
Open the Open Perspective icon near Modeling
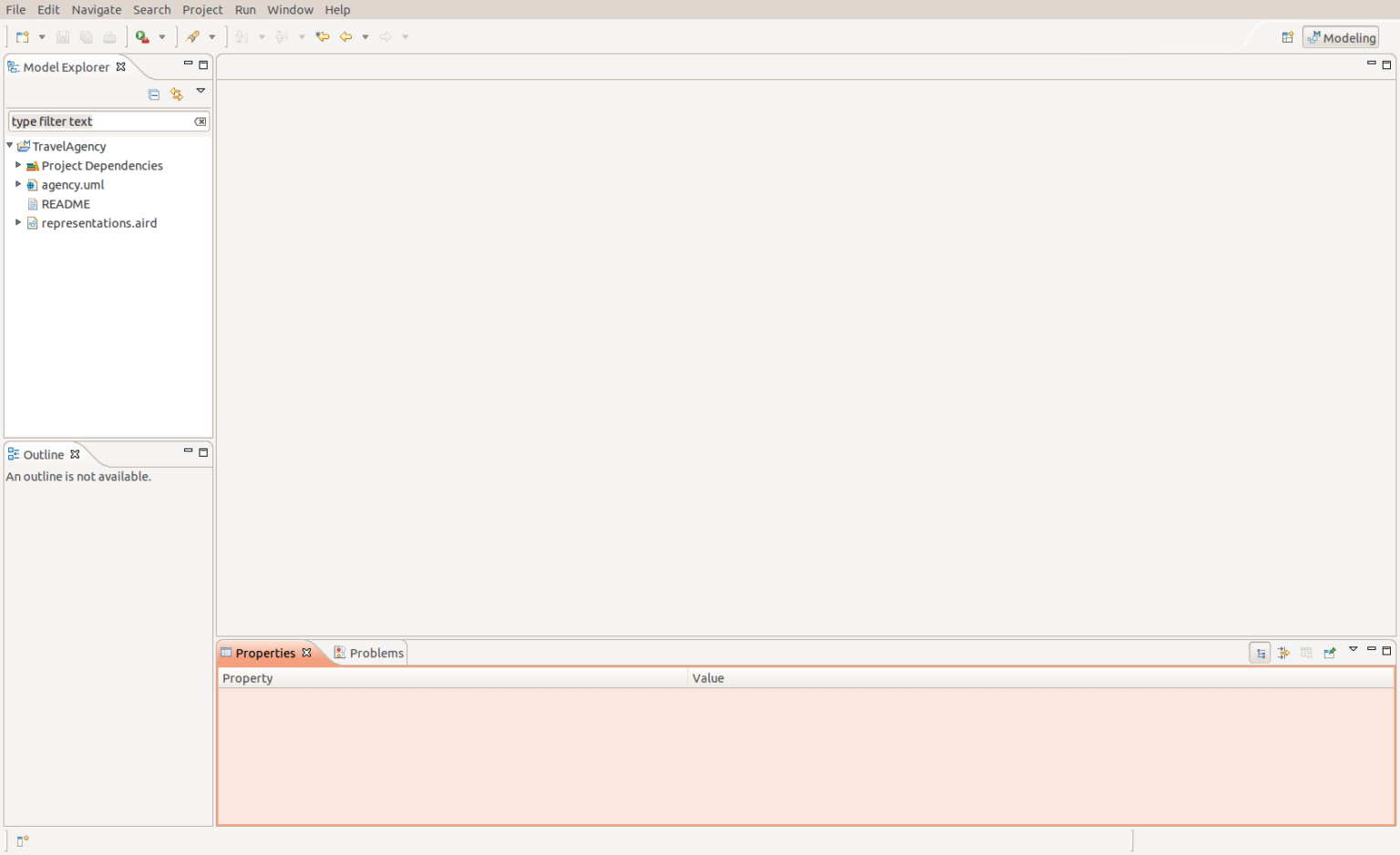tap(1288, 36)
